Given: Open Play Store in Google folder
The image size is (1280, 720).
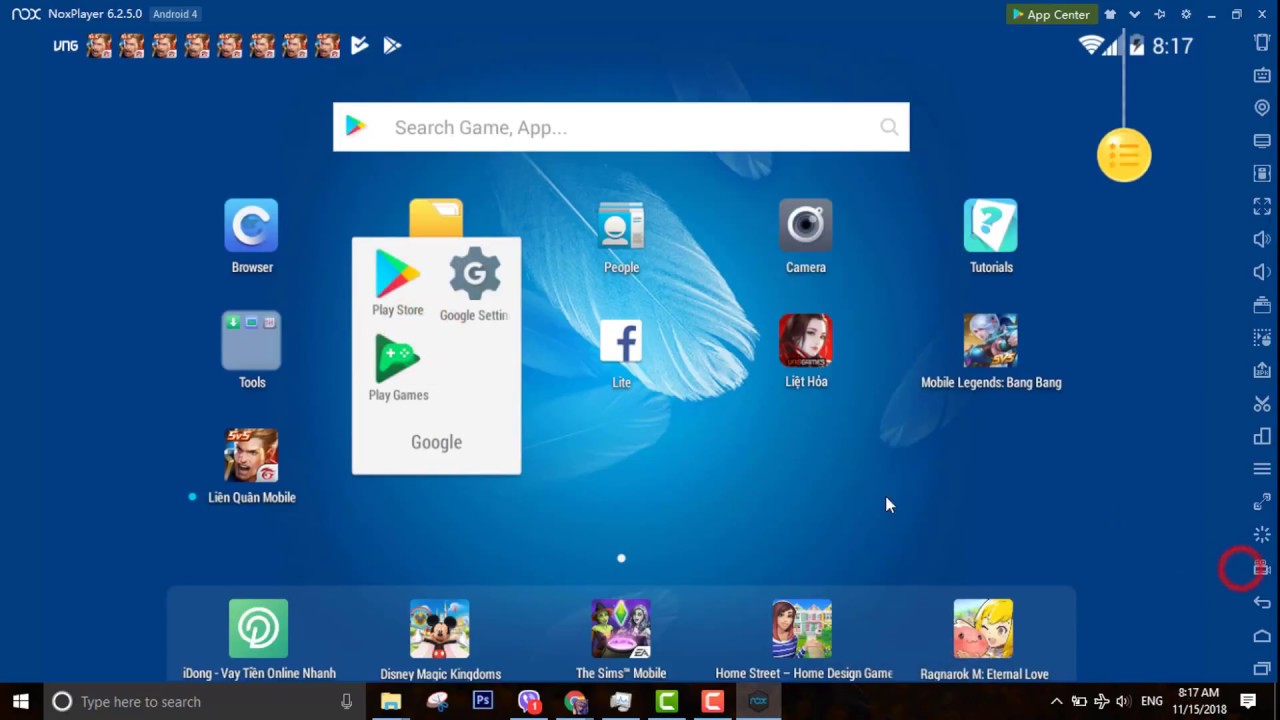Looking at the screenshot, I should pyautogui.click(x=398, y=273).
